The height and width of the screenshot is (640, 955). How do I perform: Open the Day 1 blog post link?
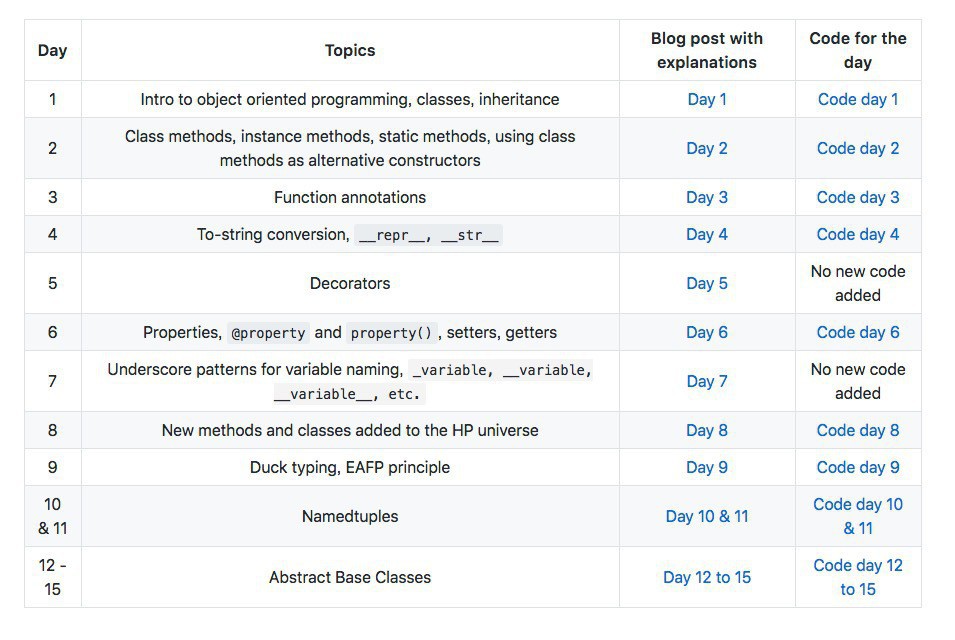coord(706,99)
